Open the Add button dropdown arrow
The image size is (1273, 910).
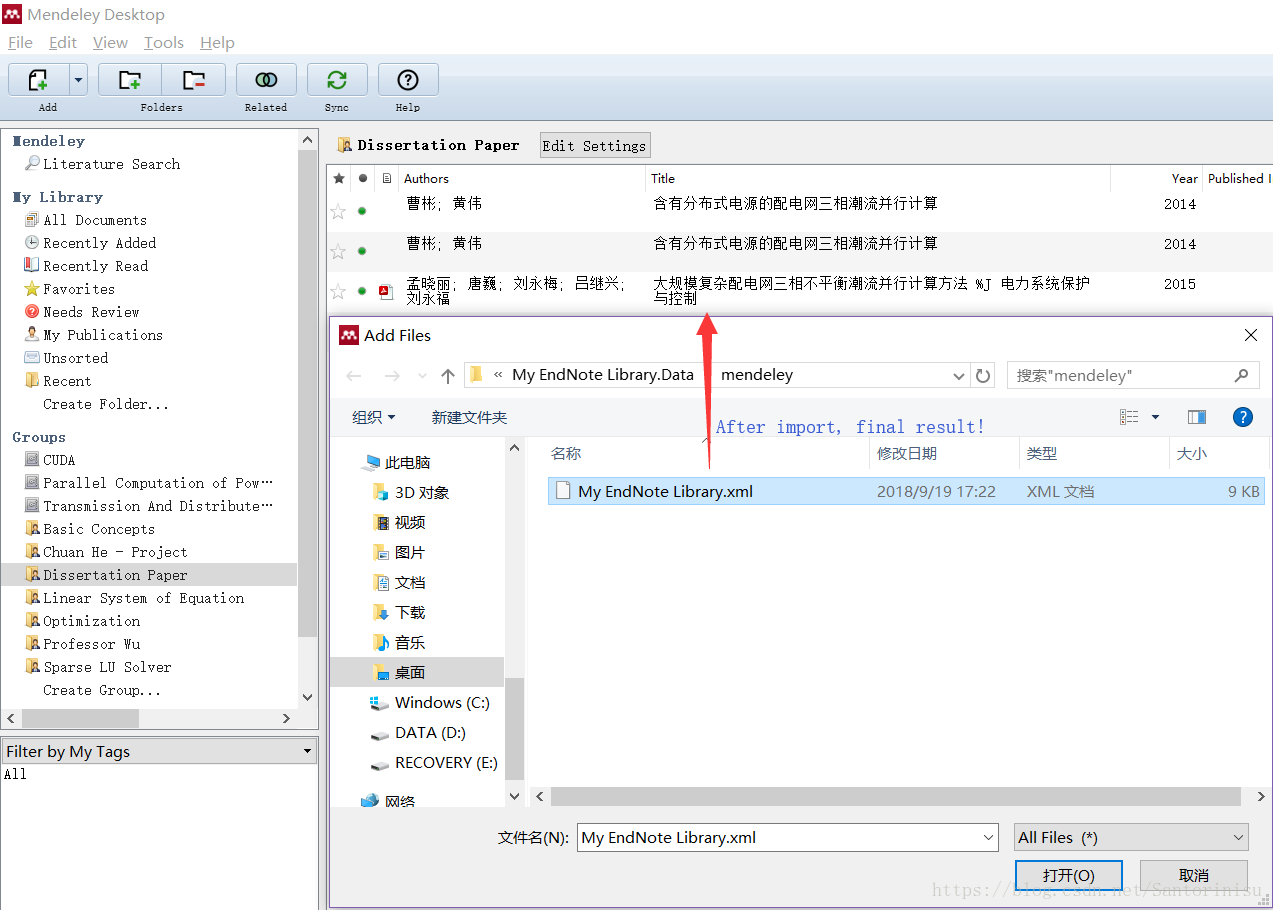click(79, 80)
